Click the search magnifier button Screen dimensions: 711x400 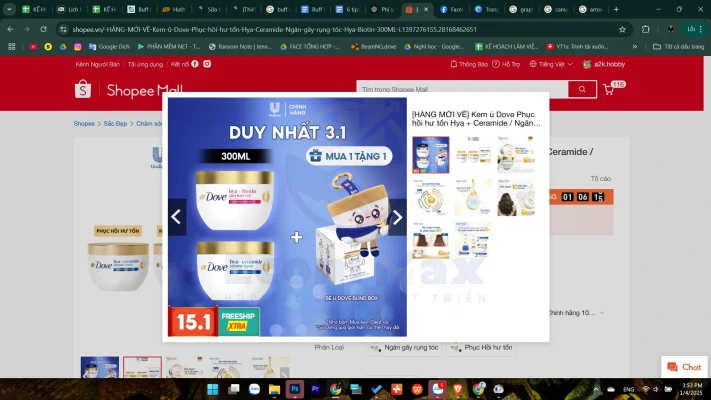pyautogui.click(x=582, y=89)
